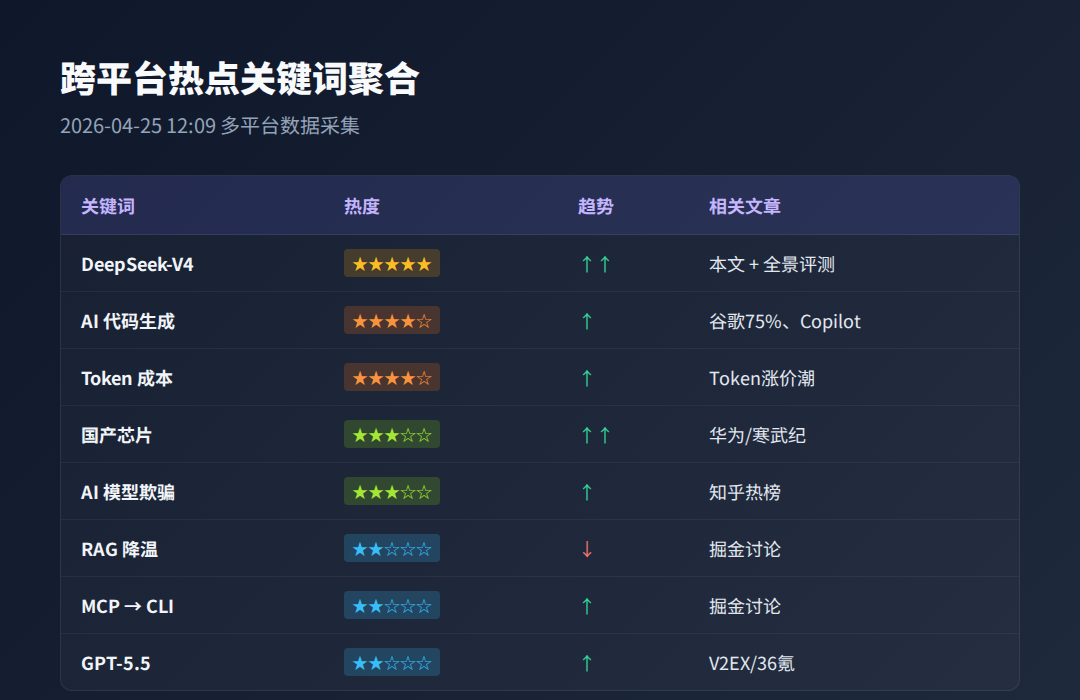Click the 2026-04-25 12:09 多平台数据采集 subtitle
Screen dimensions: 1080x700
(209, 126)
